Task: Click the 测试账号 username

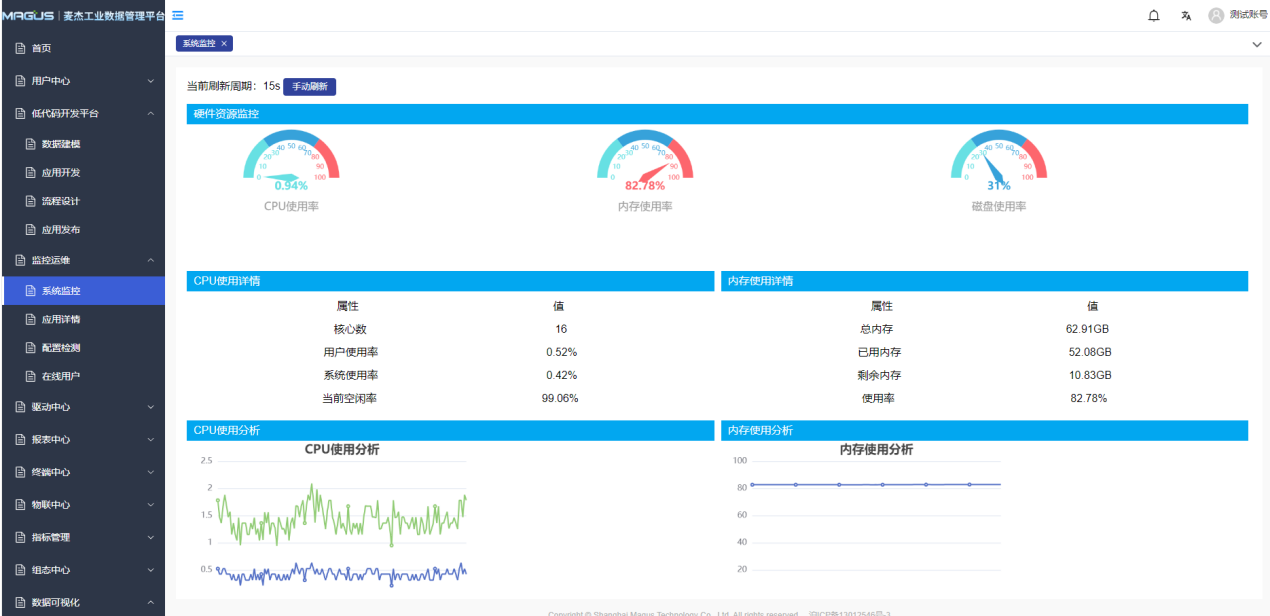Action: click(x=1248, y=15)
